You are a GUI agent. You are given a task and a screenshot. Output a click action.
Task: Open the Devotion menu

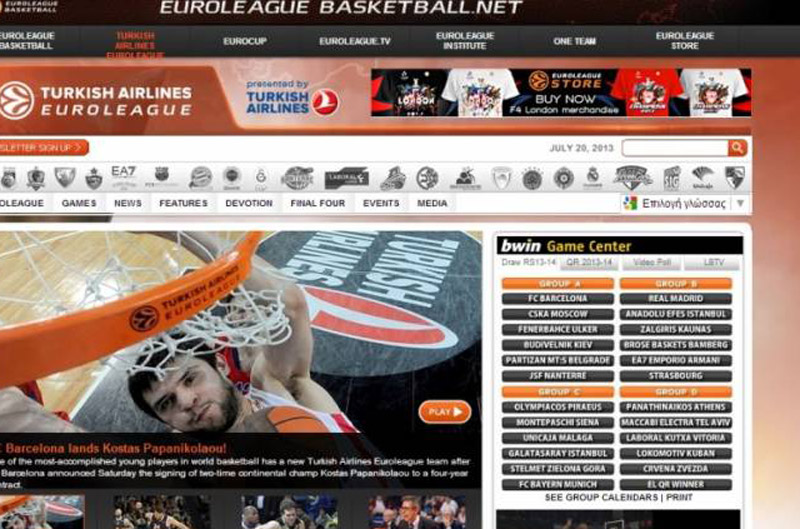click(249, 203)
